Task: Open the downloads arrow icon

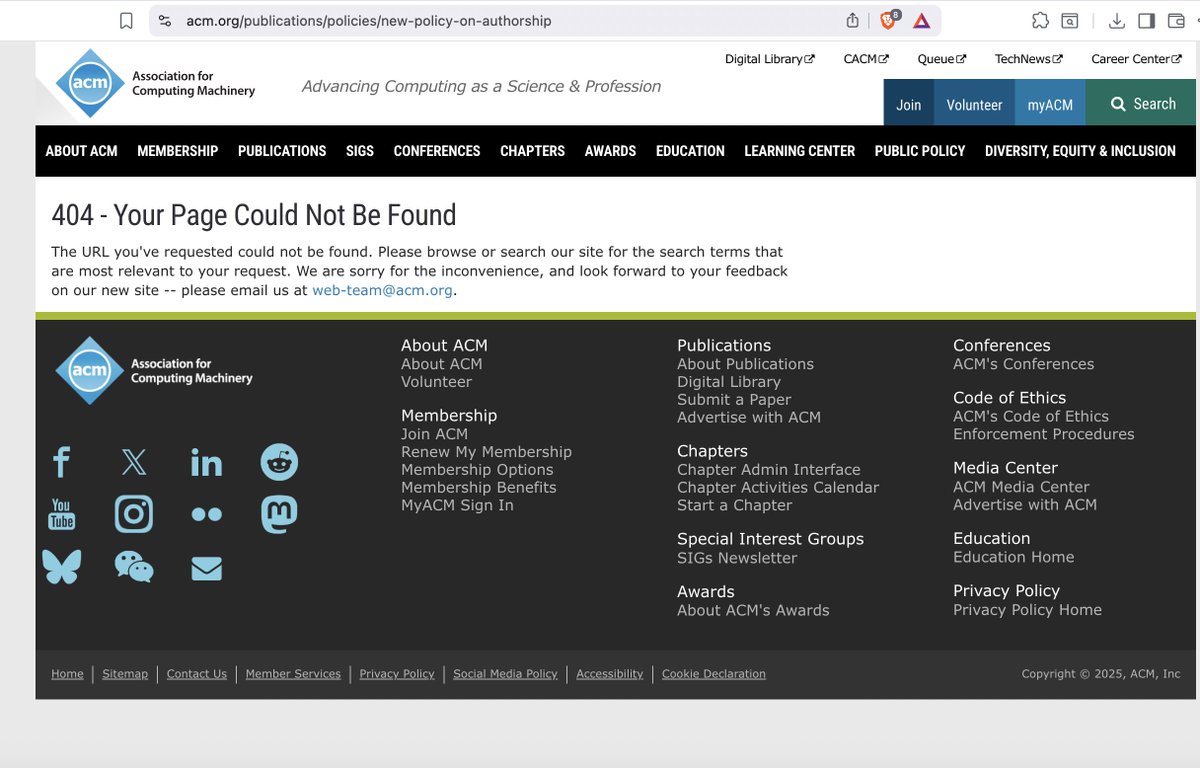Action: coord(1117,20)
